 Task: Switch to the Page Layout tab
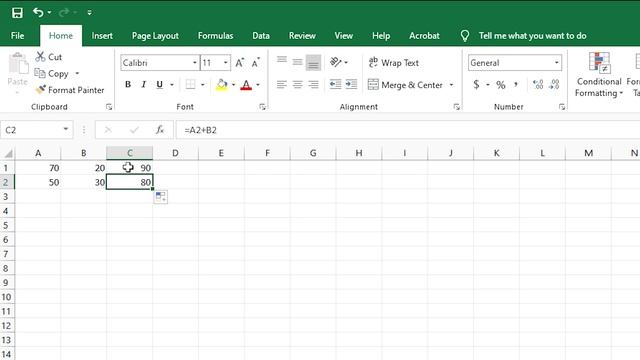[x=155, y=36]
